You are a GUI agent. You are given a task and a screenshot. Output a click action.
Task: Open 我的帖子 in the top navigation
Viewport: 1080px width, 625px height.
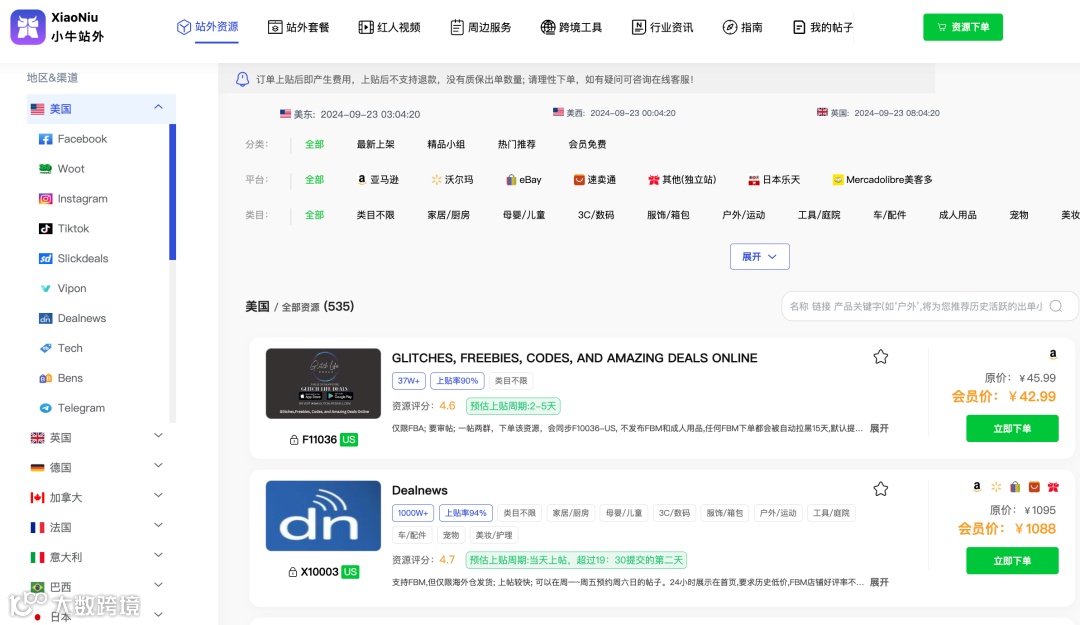click(x=822, y=27)
